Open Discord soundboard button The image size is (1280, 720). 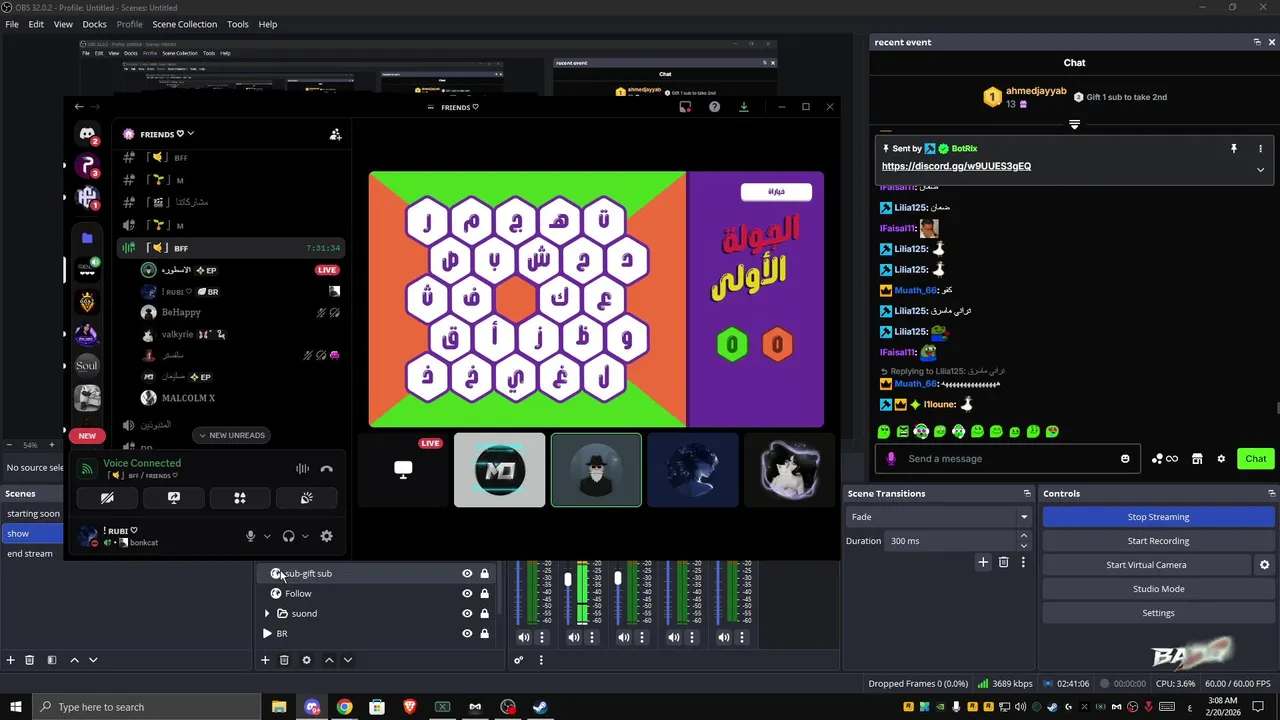307,498
